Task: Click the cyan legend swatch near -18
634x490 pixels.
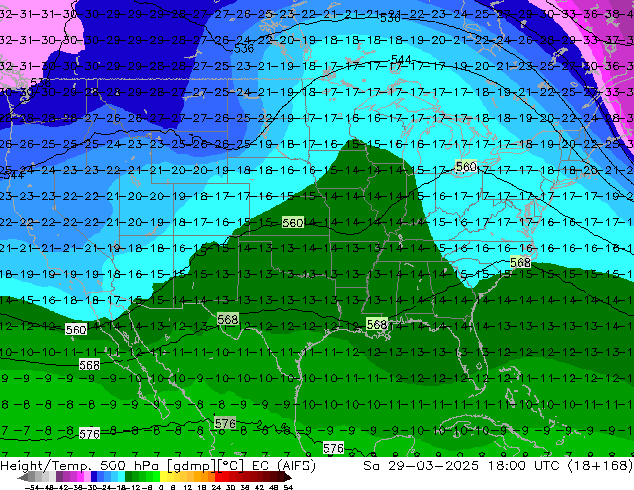Action: coord(122,477)
